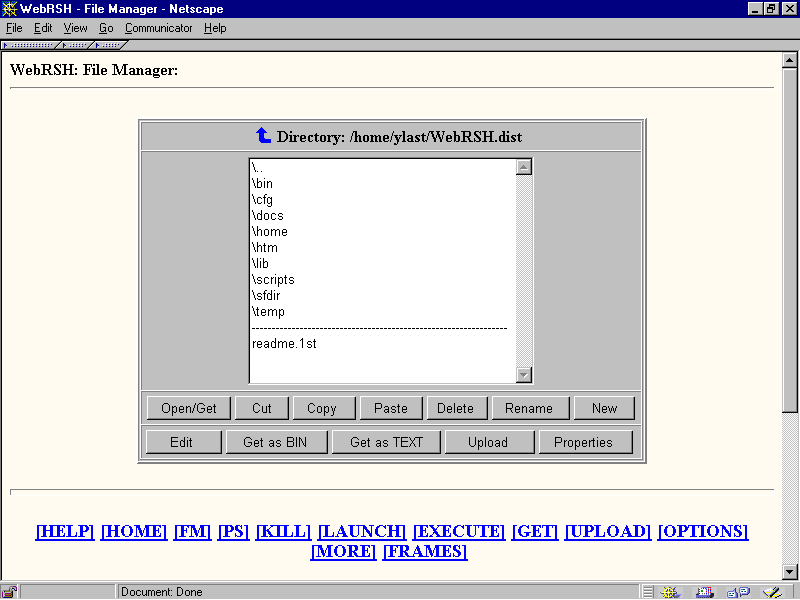Expand the third collapsed toolbar tab

tap(109, 45)
